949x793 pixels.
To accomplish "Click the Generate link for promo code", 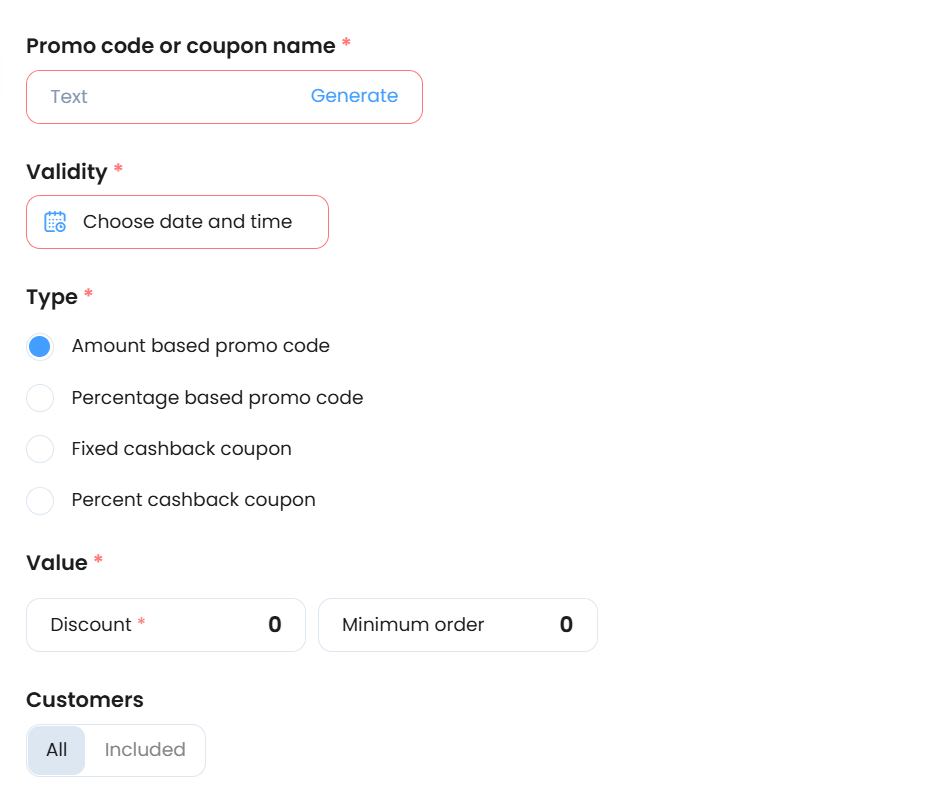I will (x=354, y=96).
